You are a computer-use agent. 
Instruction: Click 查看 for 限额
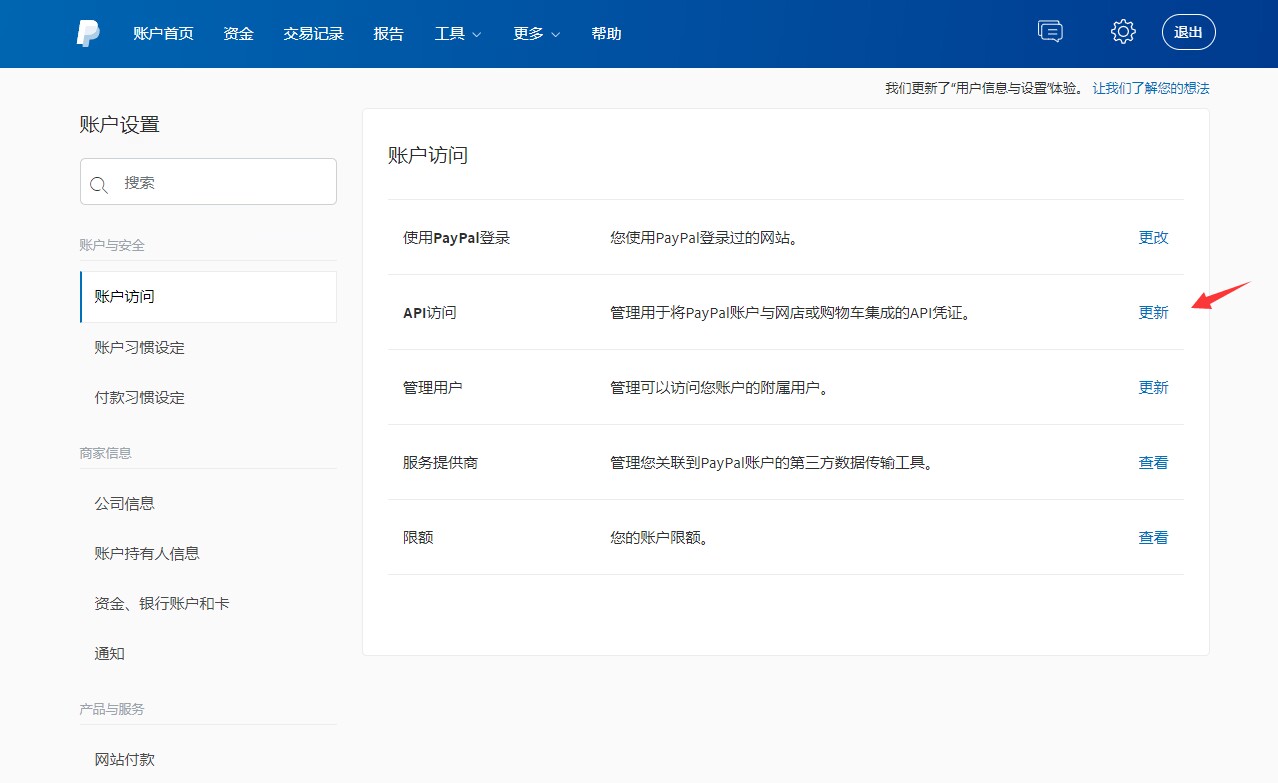(1153, 537)
